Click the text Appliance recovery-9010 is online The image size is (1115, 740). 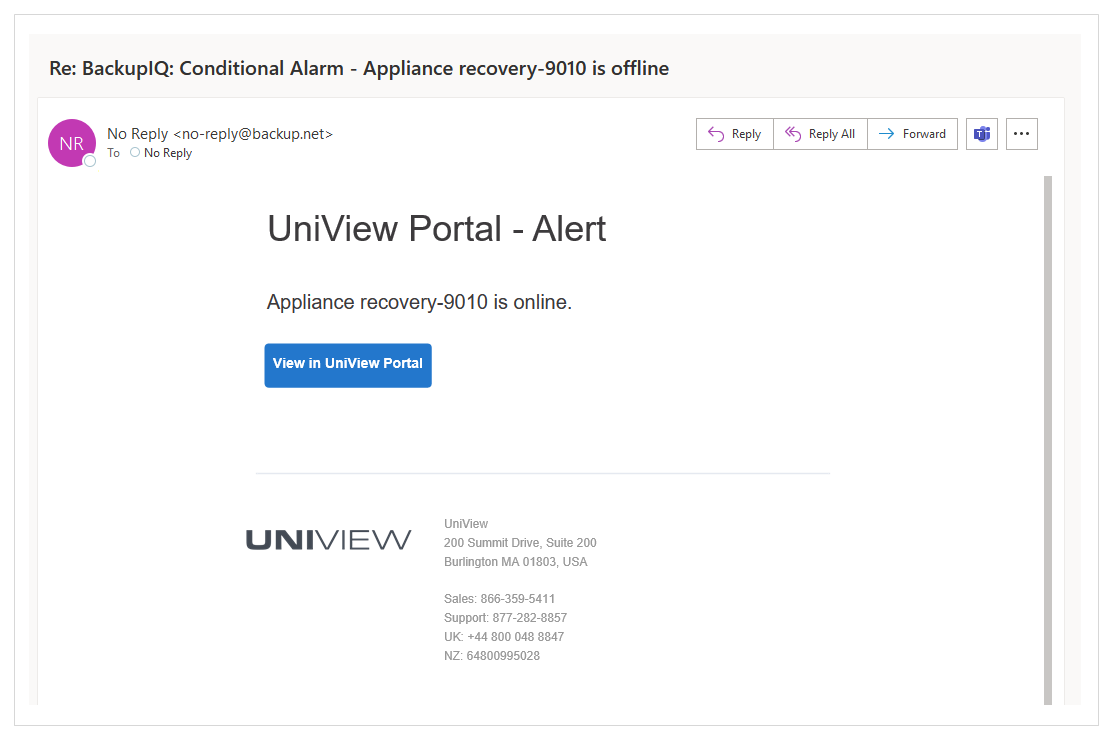[x=420, y=302]
